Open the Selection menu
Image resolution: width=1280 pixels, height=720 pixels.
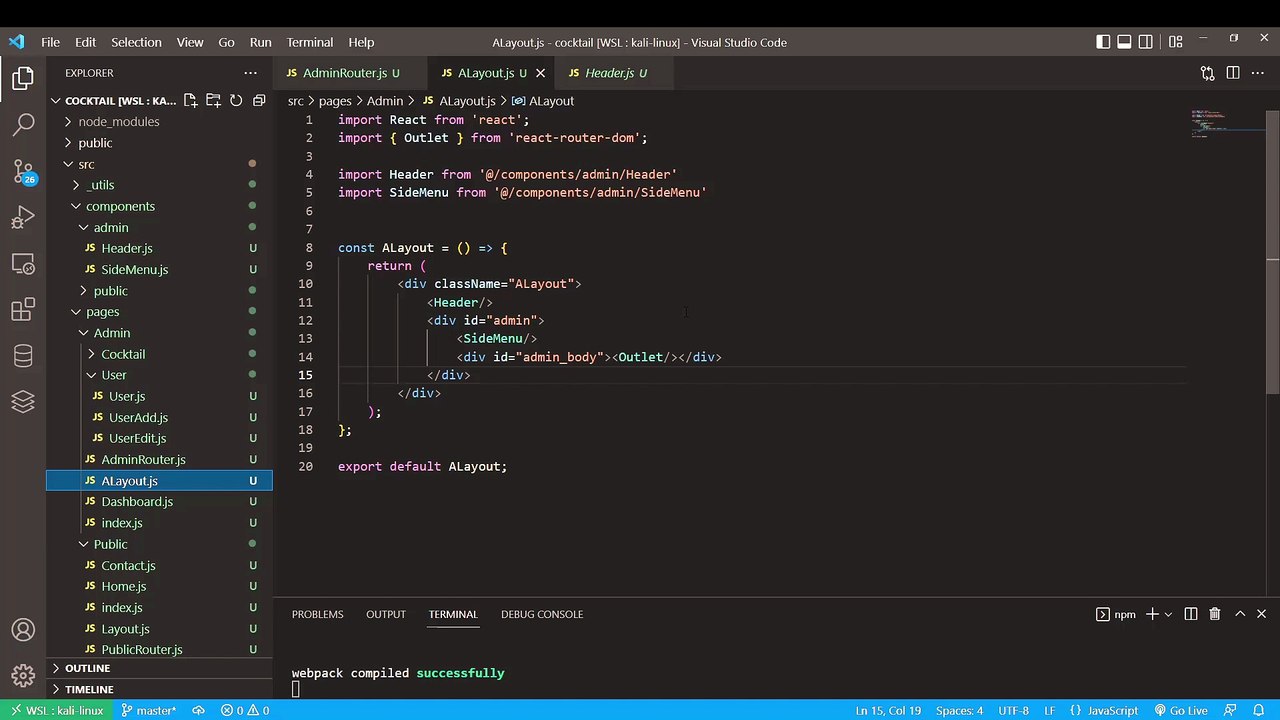136,42
